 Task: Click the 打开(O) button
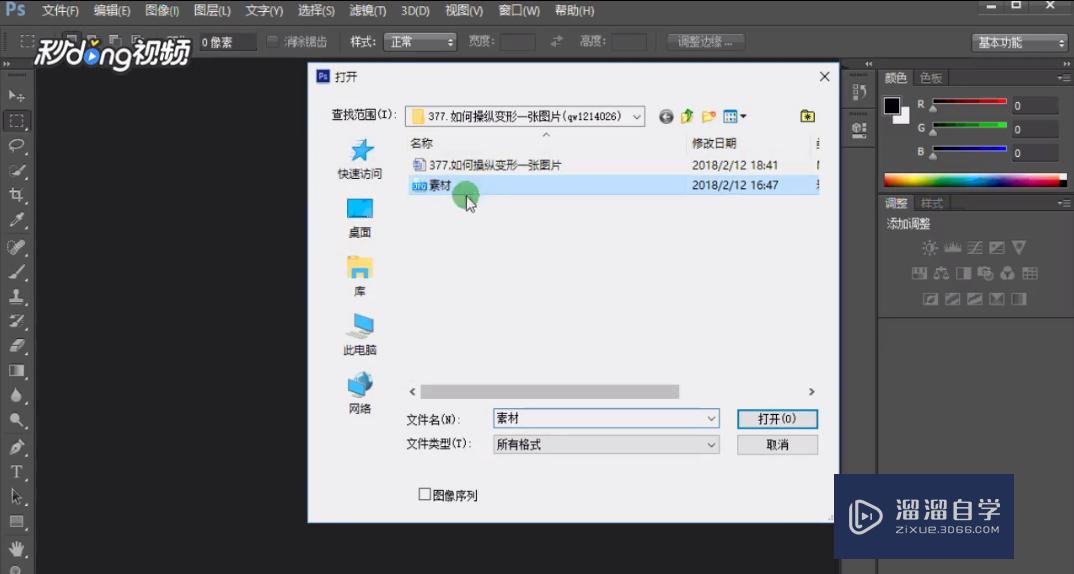click(x=777, y=419)
